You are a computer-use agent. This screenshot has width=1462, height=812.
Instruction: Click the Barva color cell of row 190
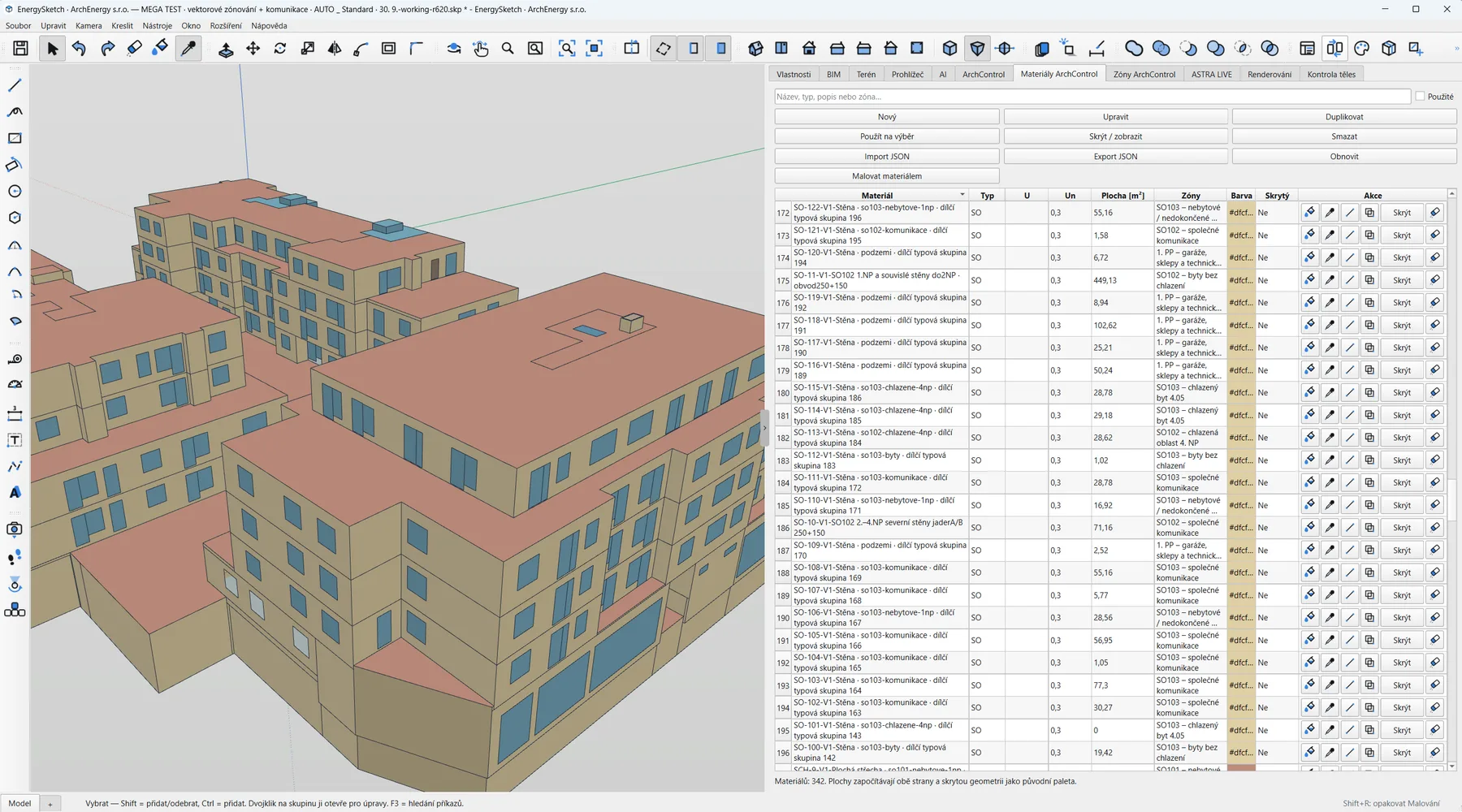tap(1241, 618)
